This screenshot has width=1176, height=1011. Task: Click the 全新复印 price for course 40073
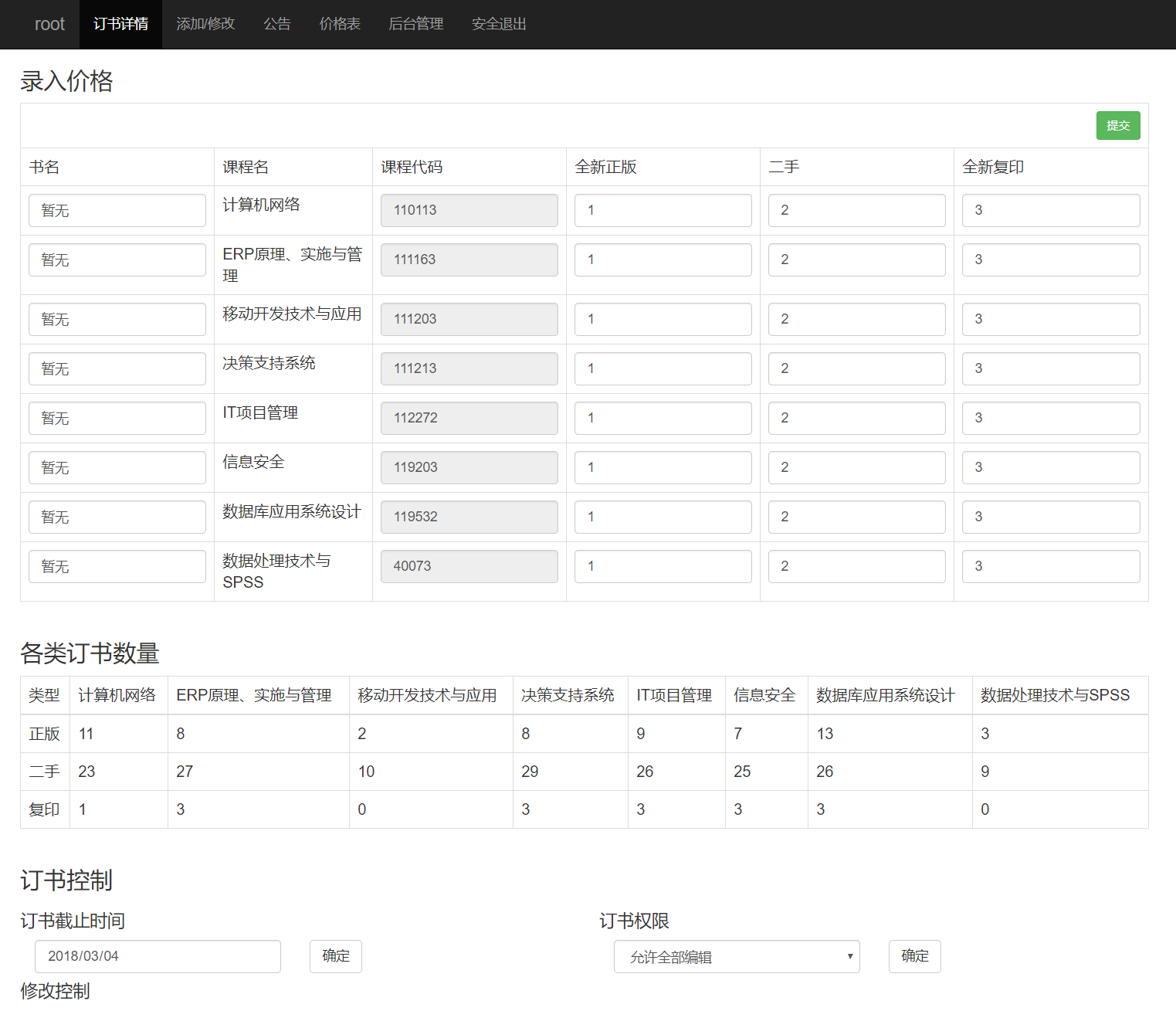pyautogui.click(x=1050, y=566)
